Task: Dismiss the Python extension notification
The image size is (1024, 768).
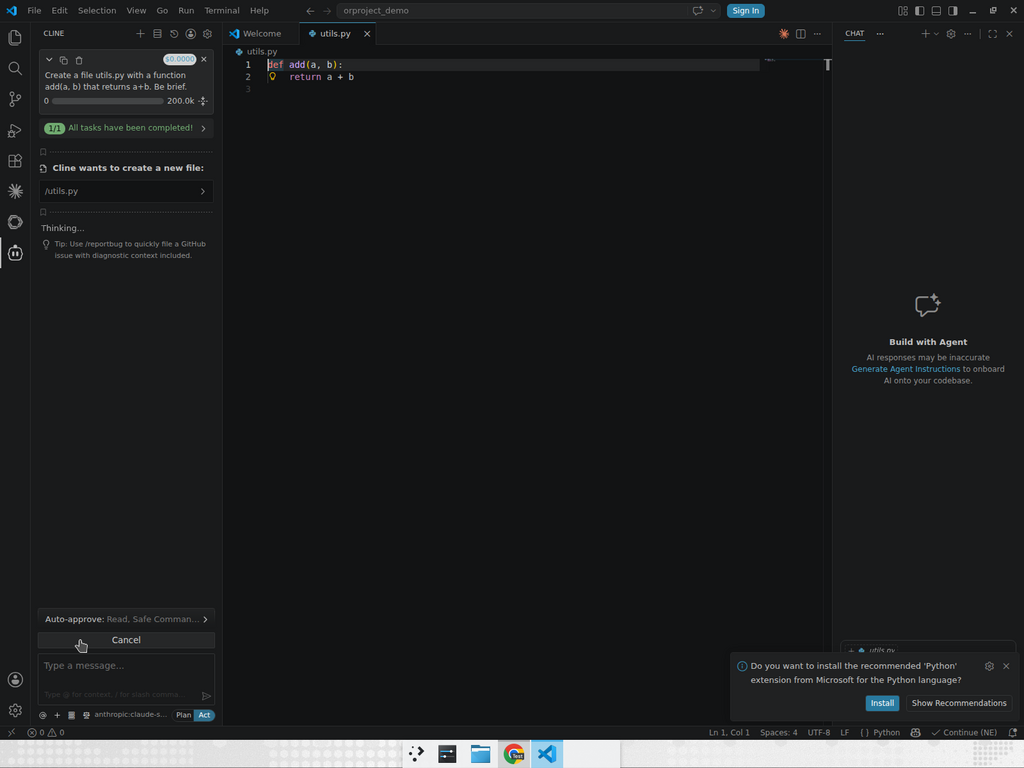Action: click(x=1006, y=666)
